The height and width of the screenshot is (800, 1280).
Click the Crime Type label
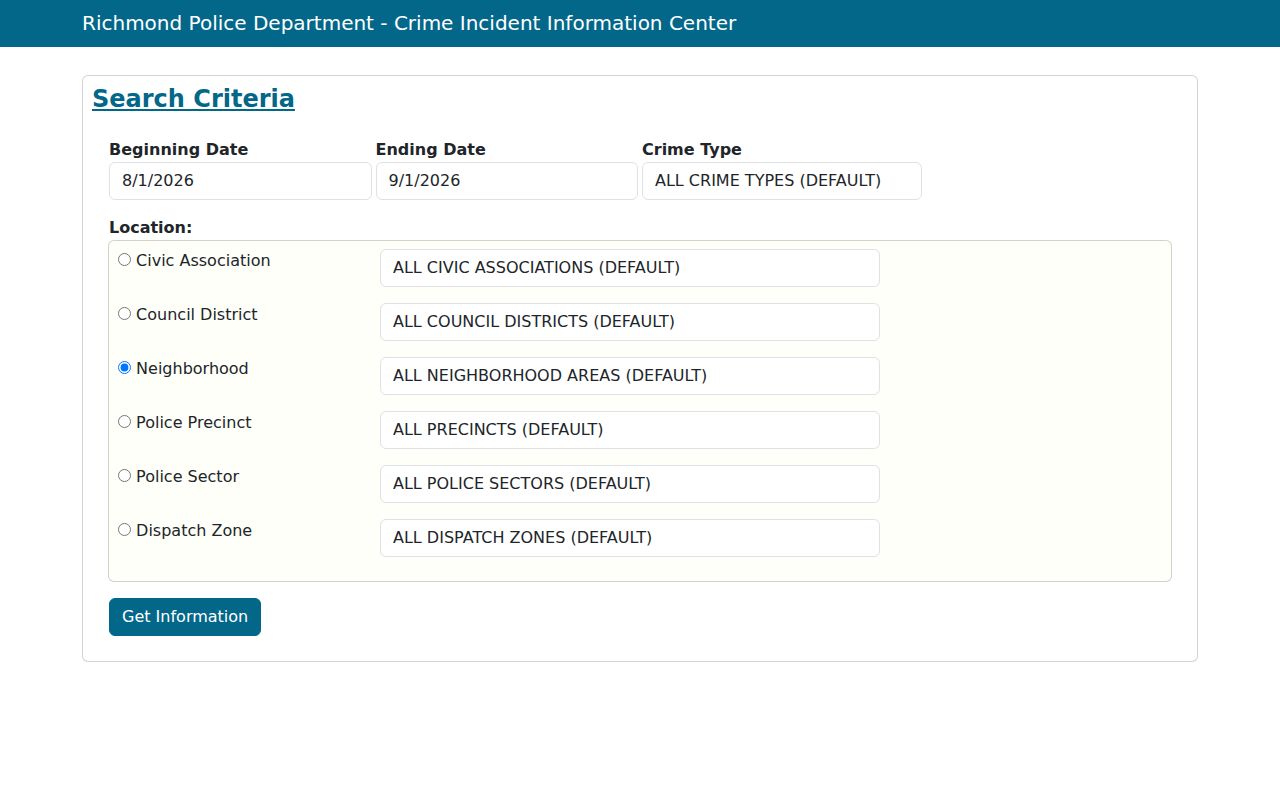click(x=692, y=150)
